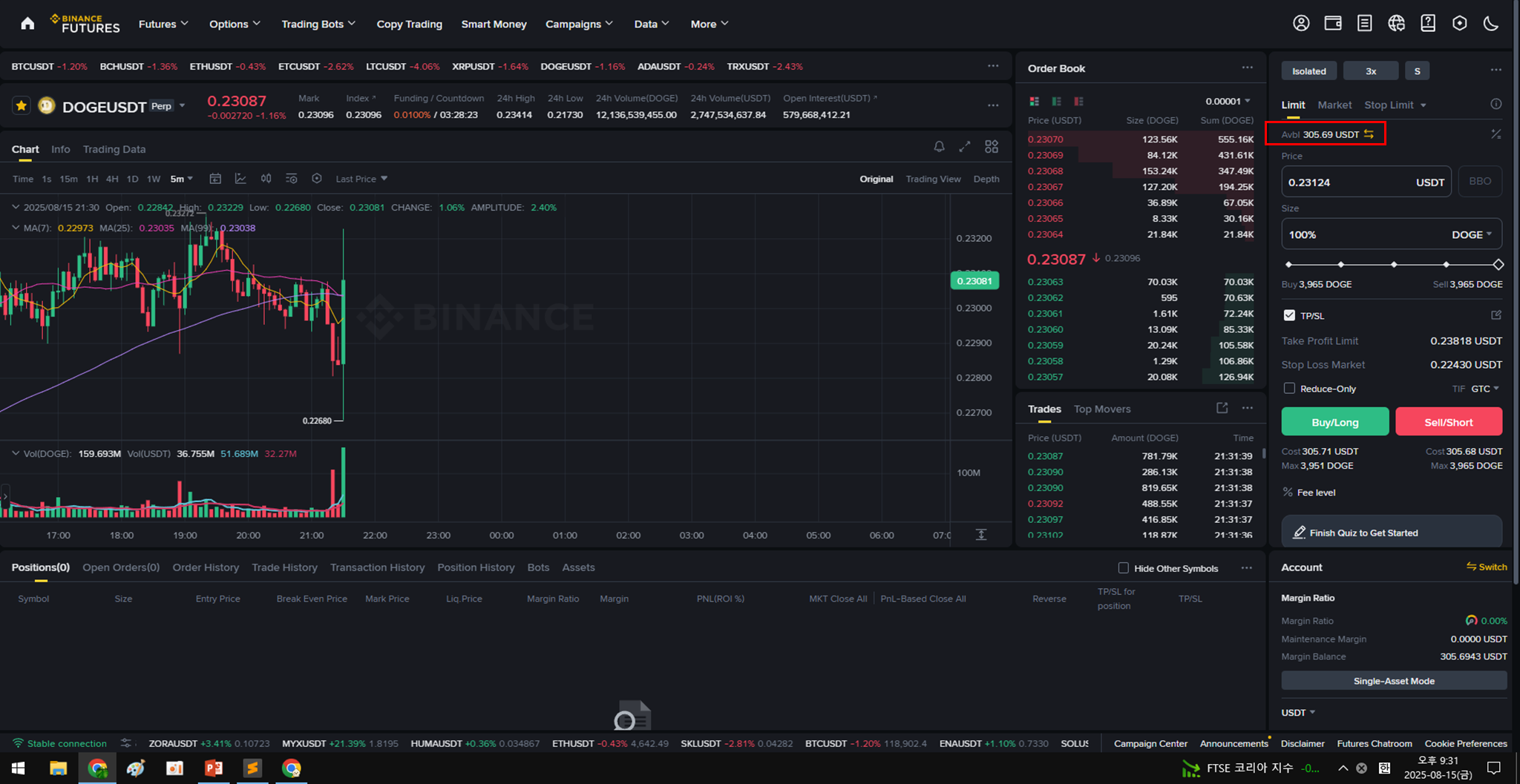Open the calculator icon in the order panel
The height and width of the screenshot is (784, 1520).
coord(1496,134)
